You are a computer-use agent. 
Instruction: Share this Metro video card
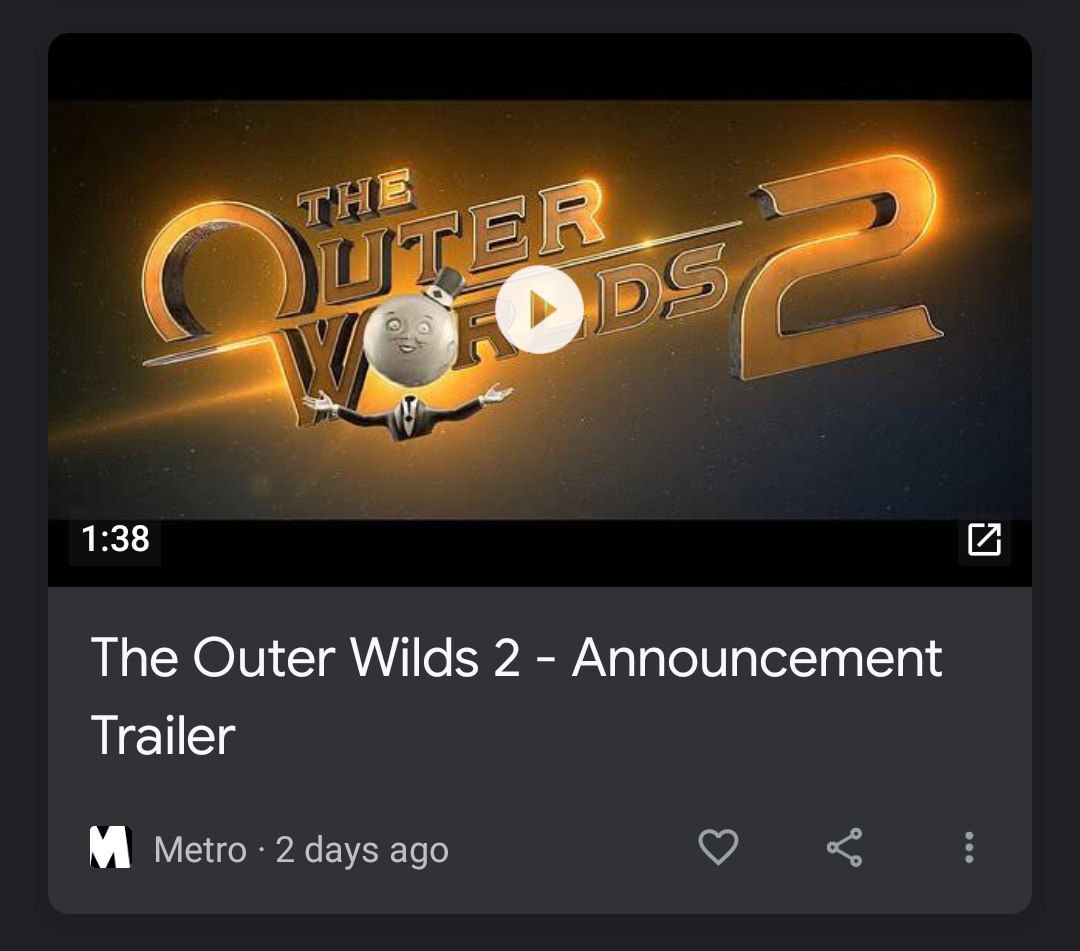[x=844, y=847]
